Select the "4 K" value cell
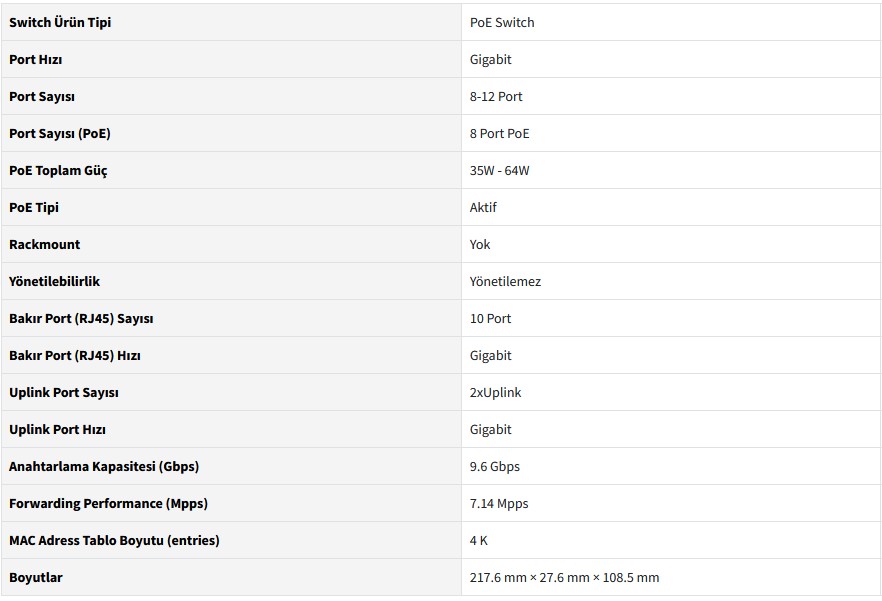 (x=479, y=540)
